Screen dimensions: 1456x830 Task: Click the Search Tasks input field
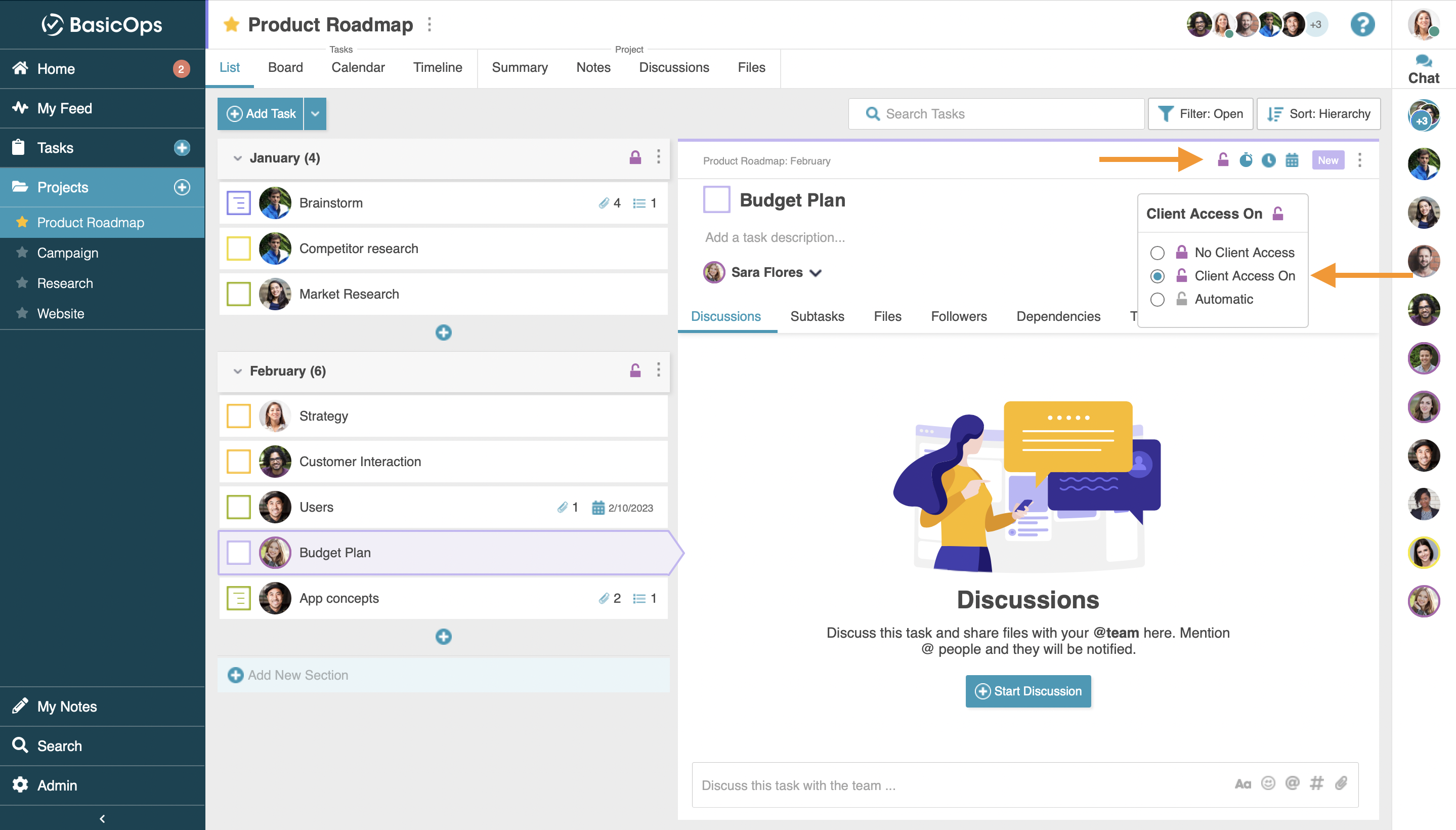click(x=996, y=113)
